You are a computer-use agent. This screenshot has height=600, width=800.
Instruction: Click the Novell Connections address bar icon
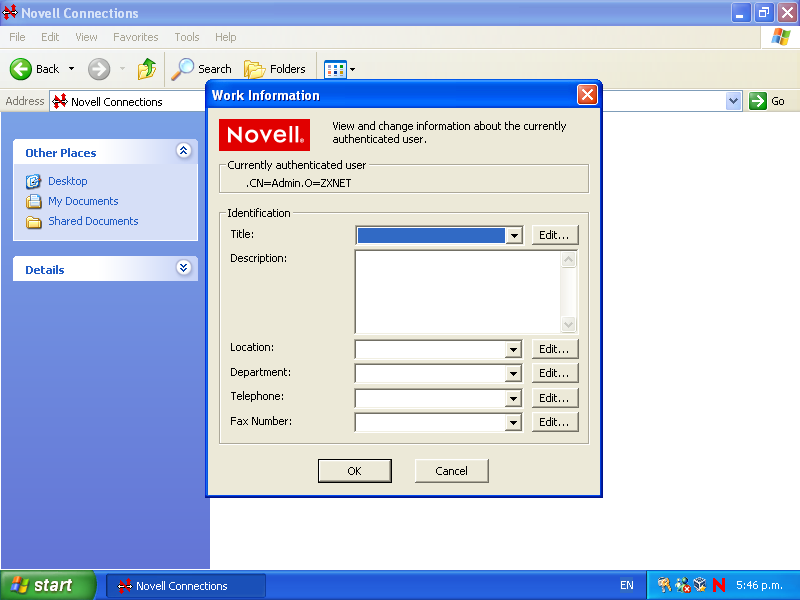click(x=60, y=101)
